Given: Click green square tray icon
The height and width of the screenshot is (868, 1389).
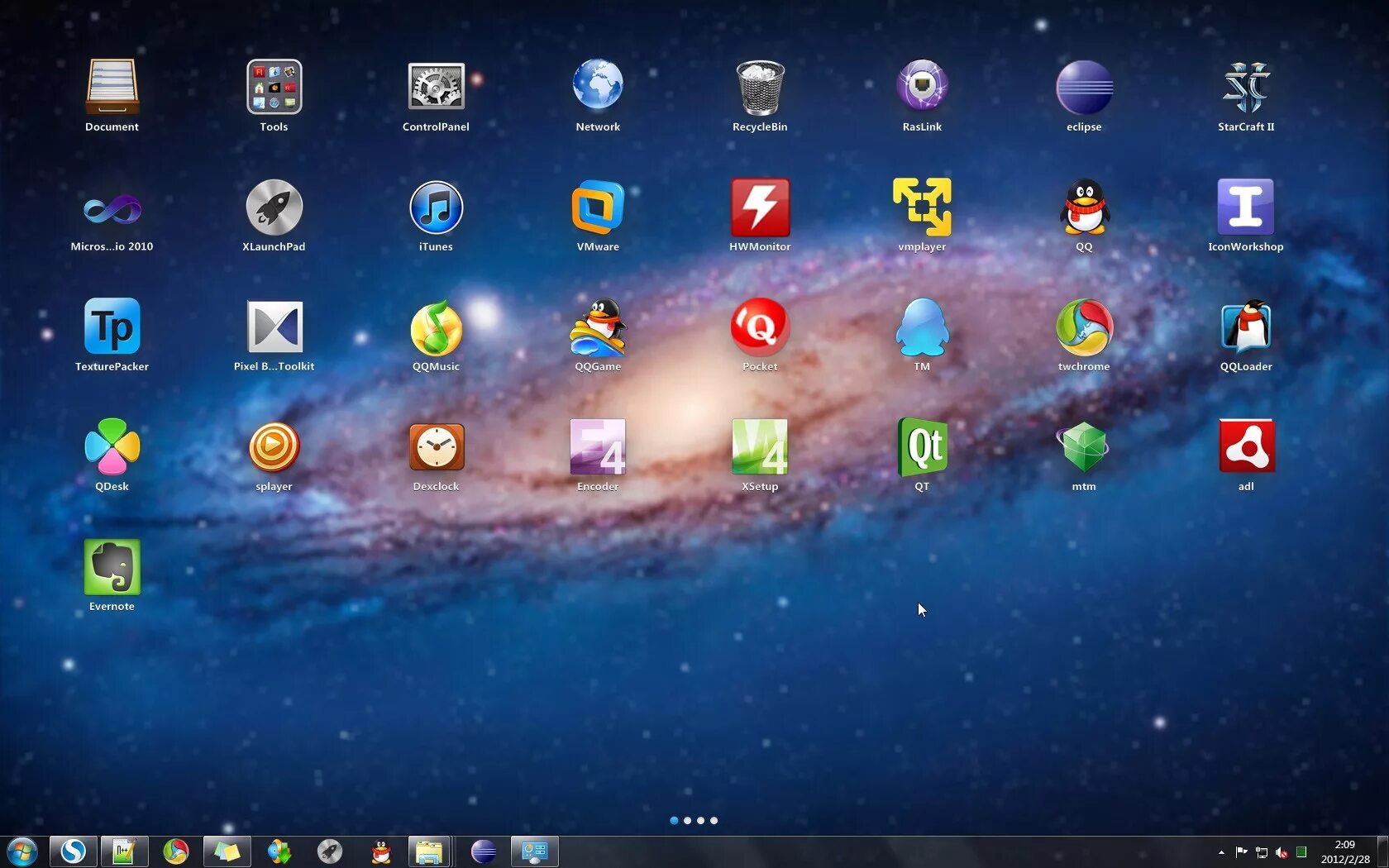Looking at the screenshot, I should point(1301,852).
